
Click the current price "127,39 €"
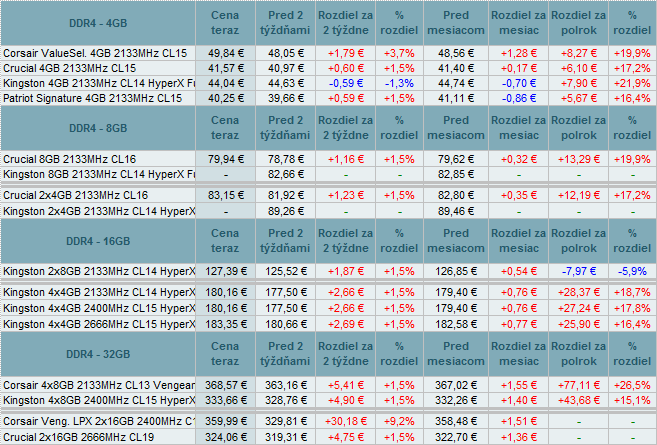click(226, 272)
